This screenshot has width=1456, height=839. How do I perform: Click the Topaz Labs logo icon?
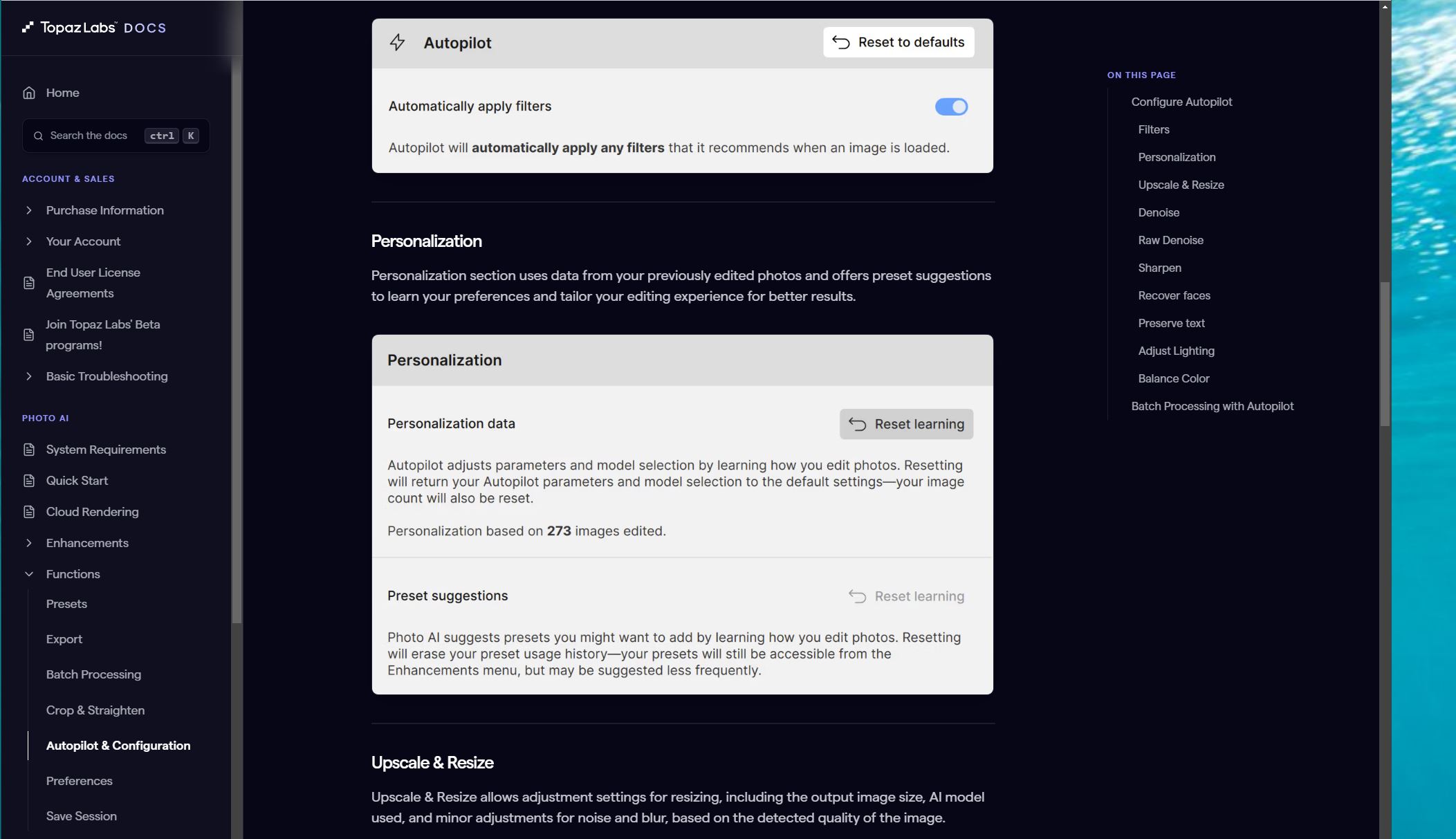[x=28, y=27]
